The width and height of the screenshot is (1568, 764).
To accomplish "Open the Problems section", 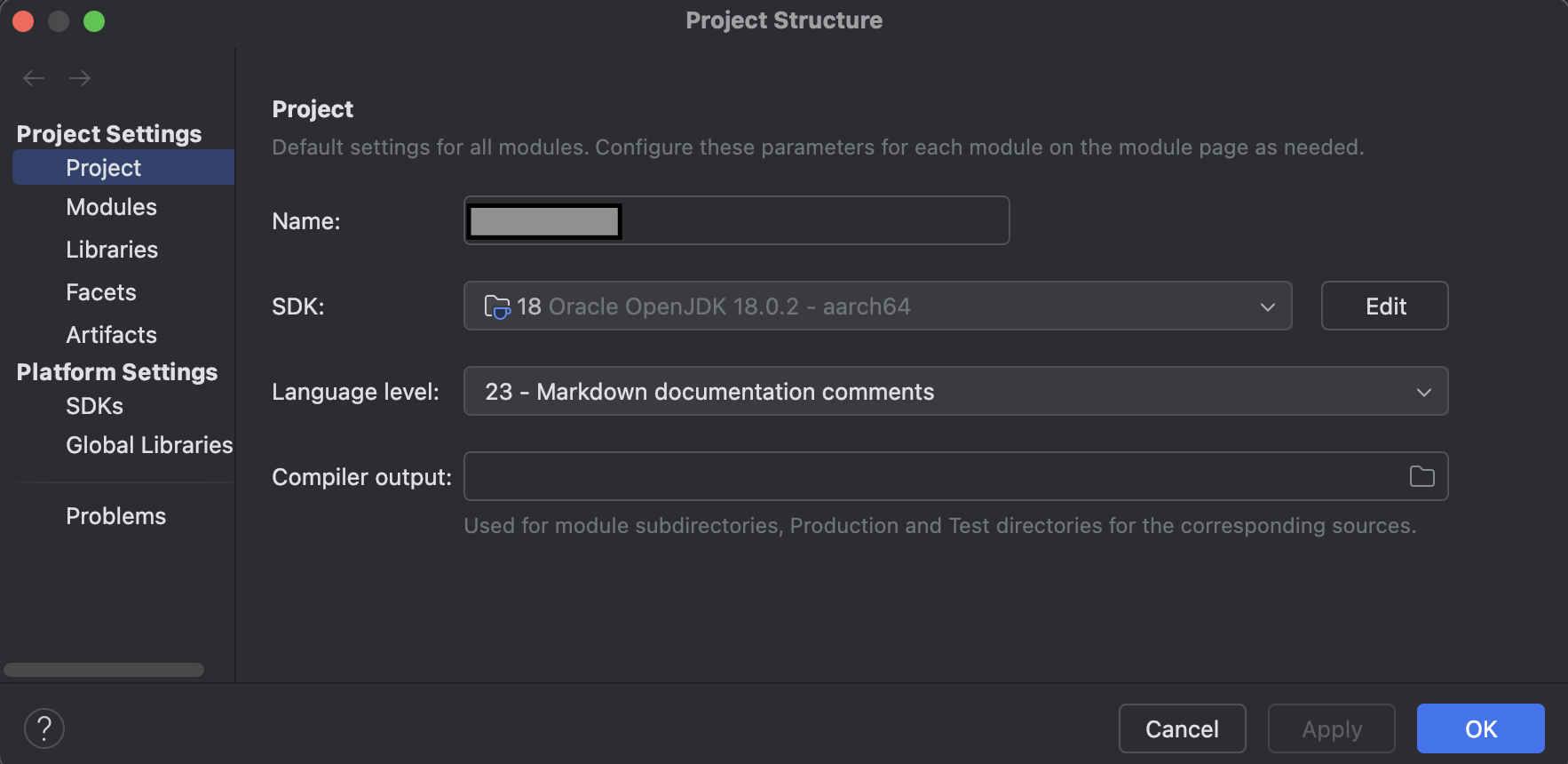I will pos(115,515).
